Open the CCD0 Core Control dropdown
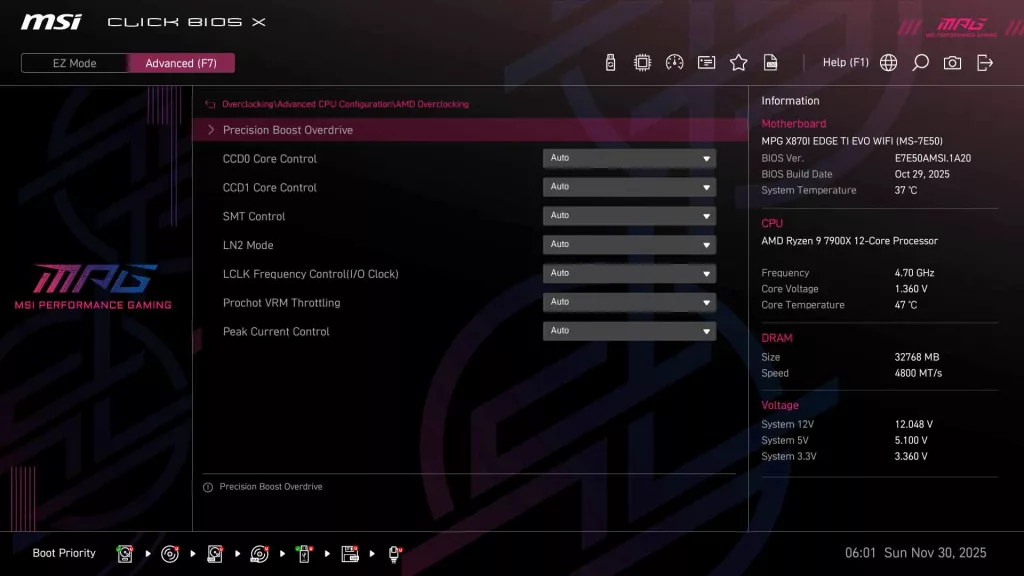The width and height of the screenshot is (1024, 576). [629, 158]
